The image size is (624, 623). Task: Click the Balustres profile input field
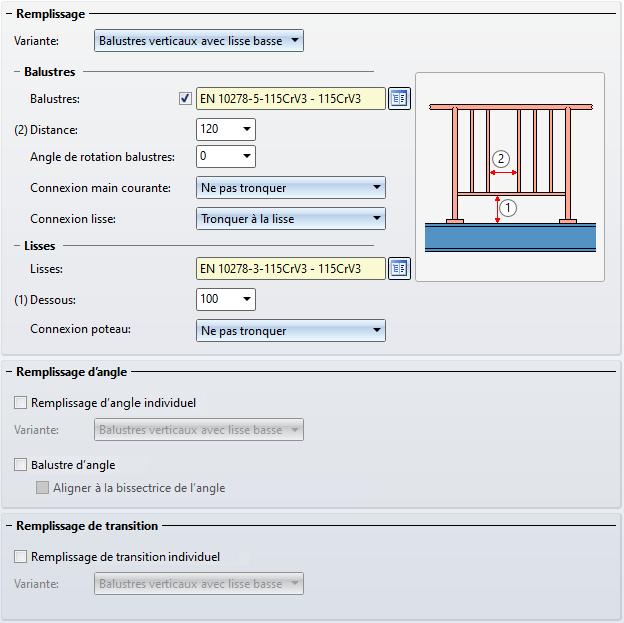click(x=291, y=98)
